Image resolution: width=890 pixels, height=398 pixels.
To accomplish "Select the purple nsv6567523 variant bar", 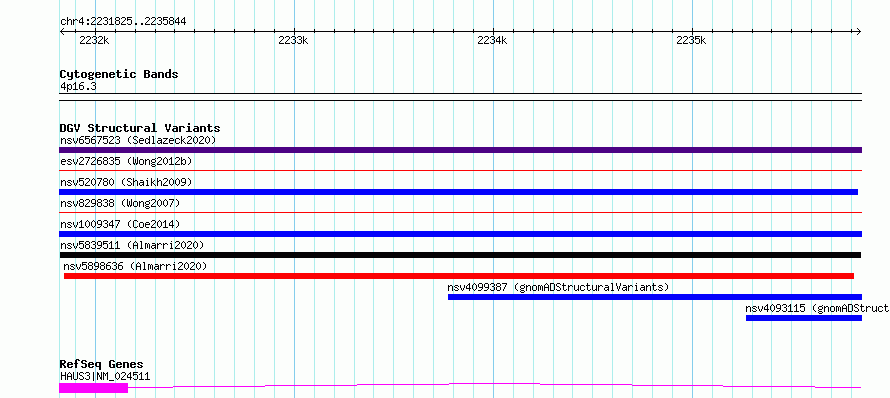I will pyautogui.click(x=460, y=150).
